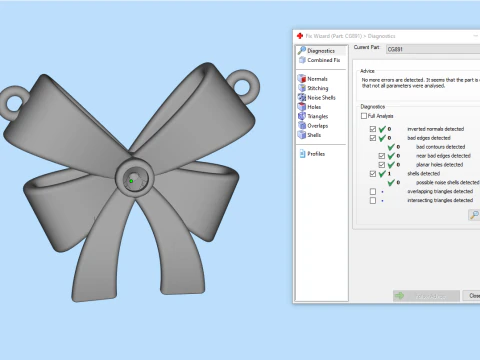This screenshot has height=360, width=480.
Task: Toggle shells detected checkbox
Action: pyautogui.click(x=373, y=174)
